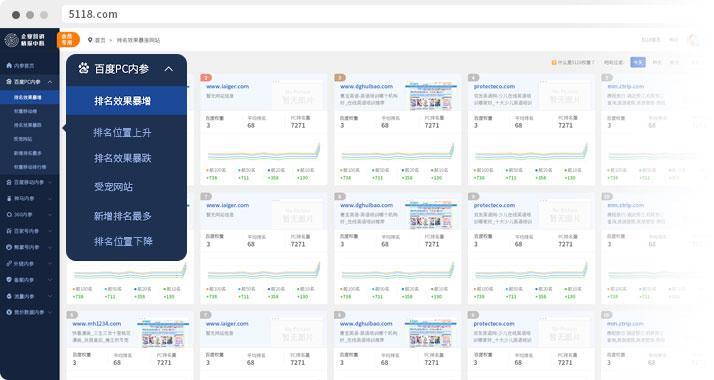The height and width of the screenshot is (380, 714).
Task: Click the sidebar icon beside 360内参
Action: [x=9, y=215]
